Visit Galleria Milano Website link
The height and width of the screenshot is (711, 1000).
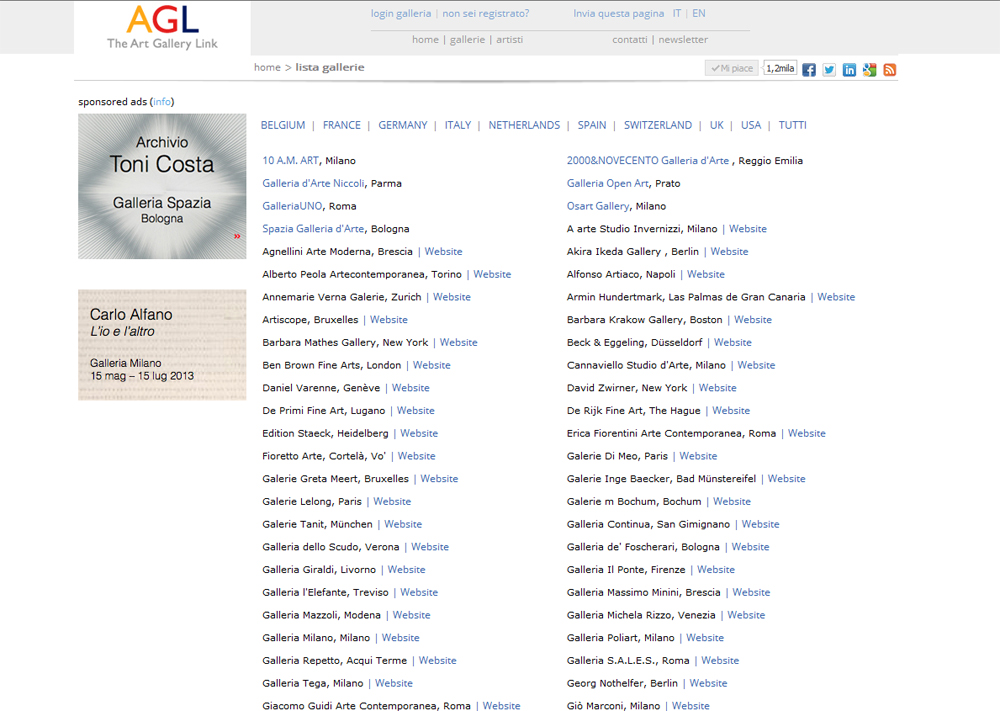(x=400, y=638)
